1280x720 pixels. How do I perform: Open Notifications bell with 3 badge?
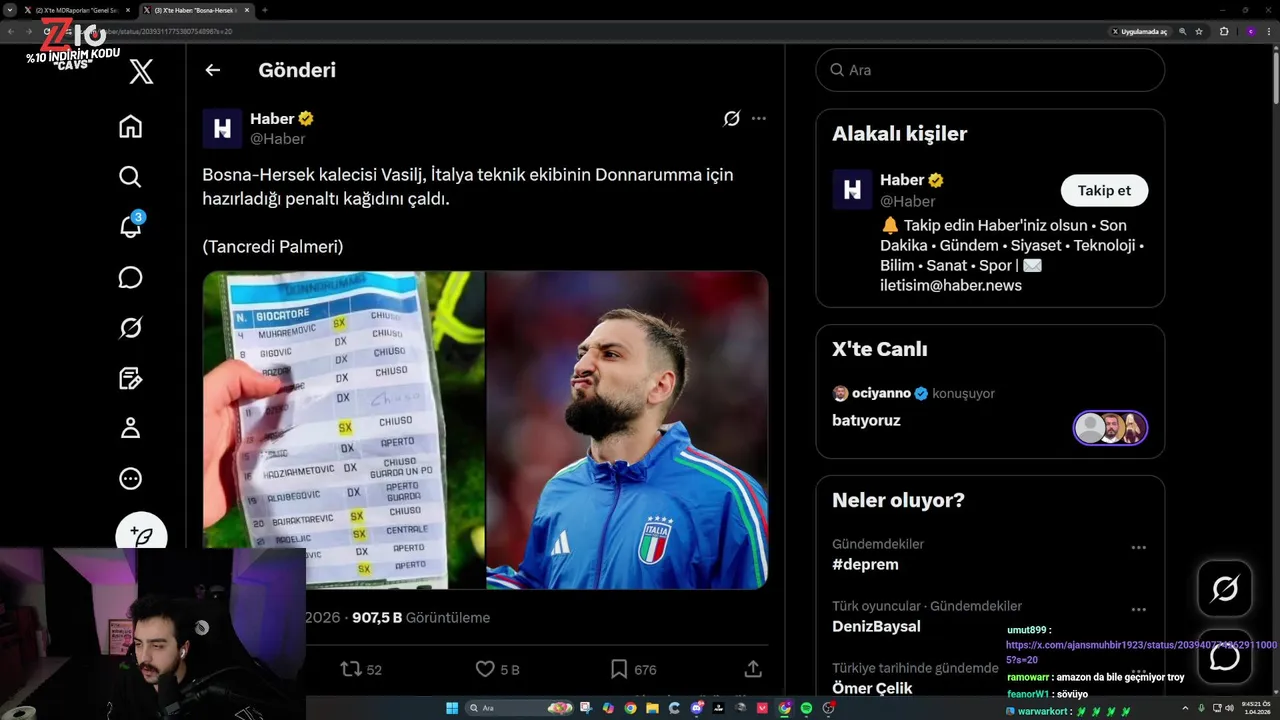(130, 226)
